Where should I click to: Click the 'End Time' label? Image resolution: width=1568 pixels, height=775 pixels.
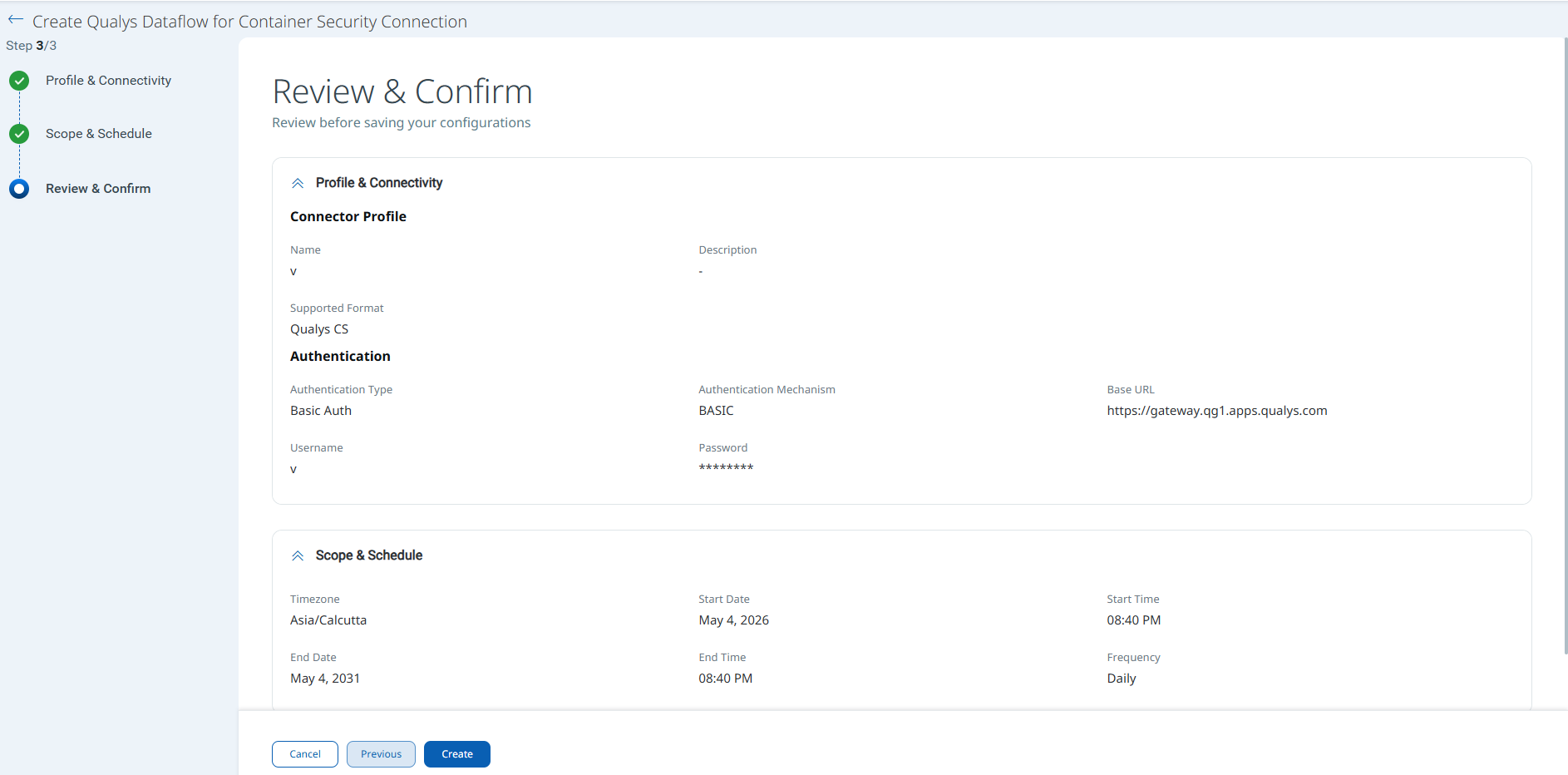tap(722, 657)
